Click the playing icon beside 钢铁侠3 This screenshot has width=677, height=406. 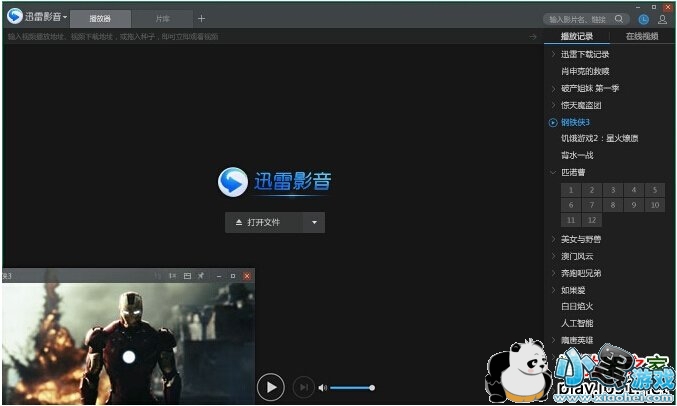(553, 123)
